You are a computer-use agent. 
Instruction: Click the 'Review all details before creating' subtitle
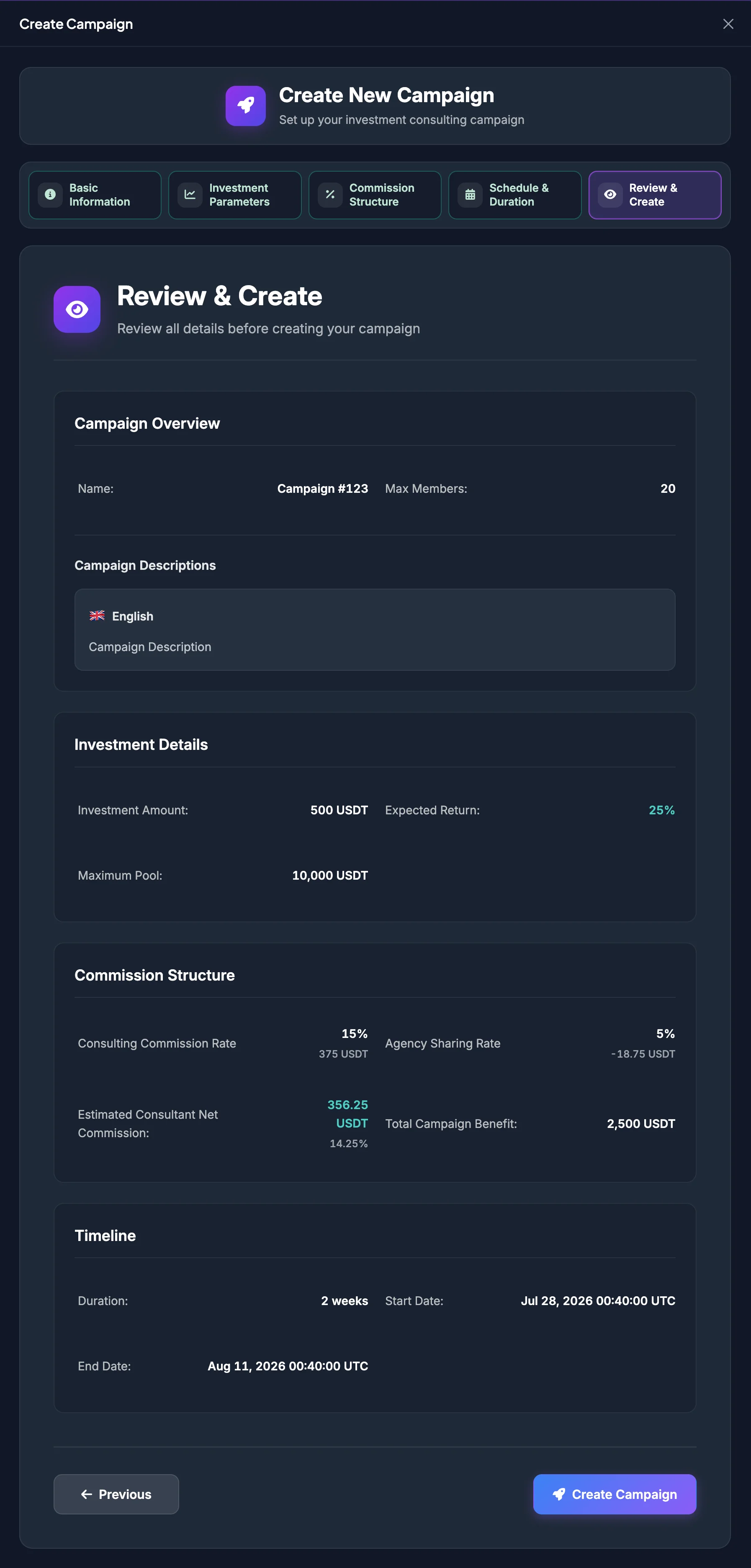pyautogui.click(x=268, y=329)
